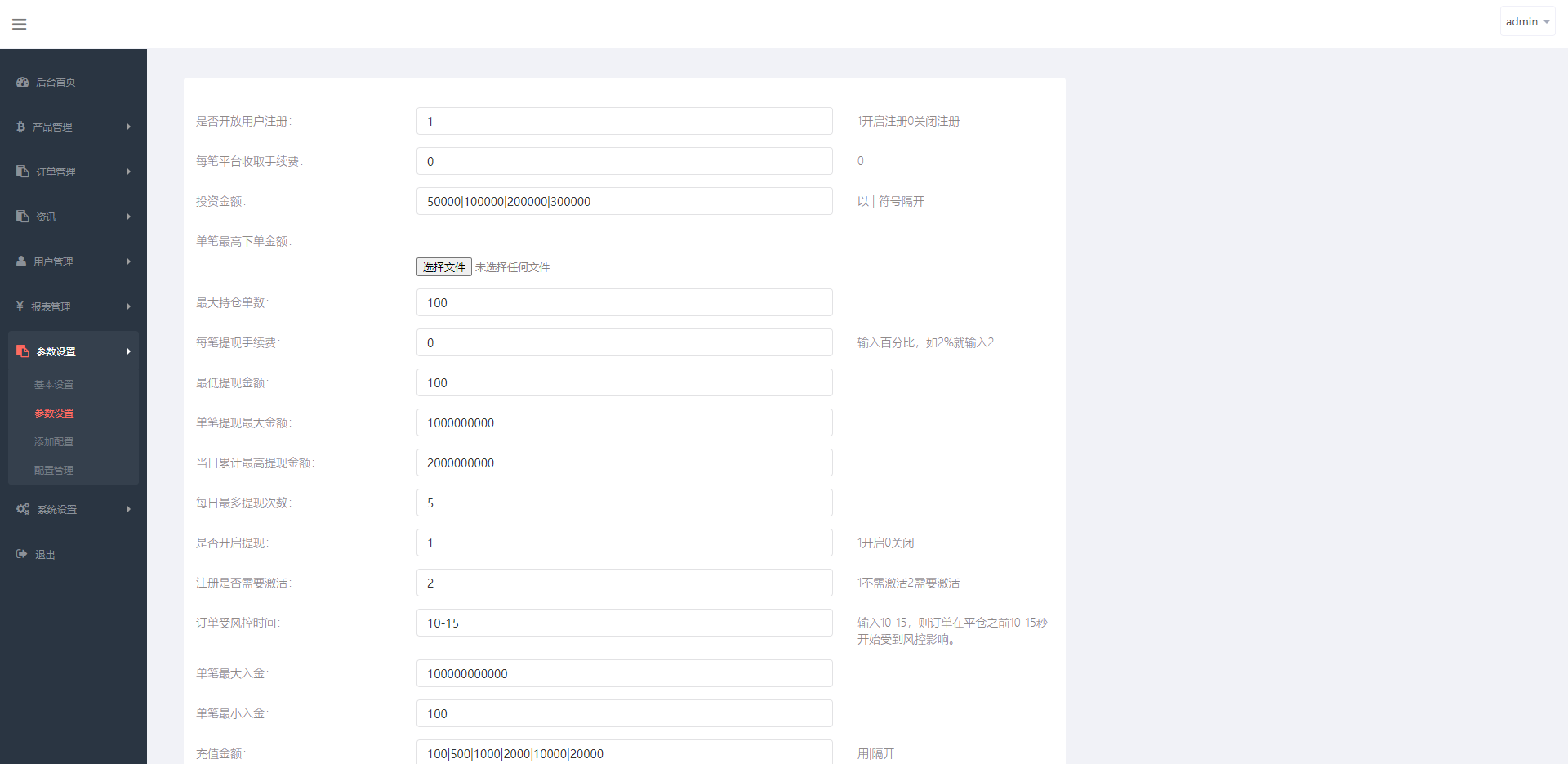
Task: Click the 当日累计最高提现金额 input field
Action: pos(625,462)
